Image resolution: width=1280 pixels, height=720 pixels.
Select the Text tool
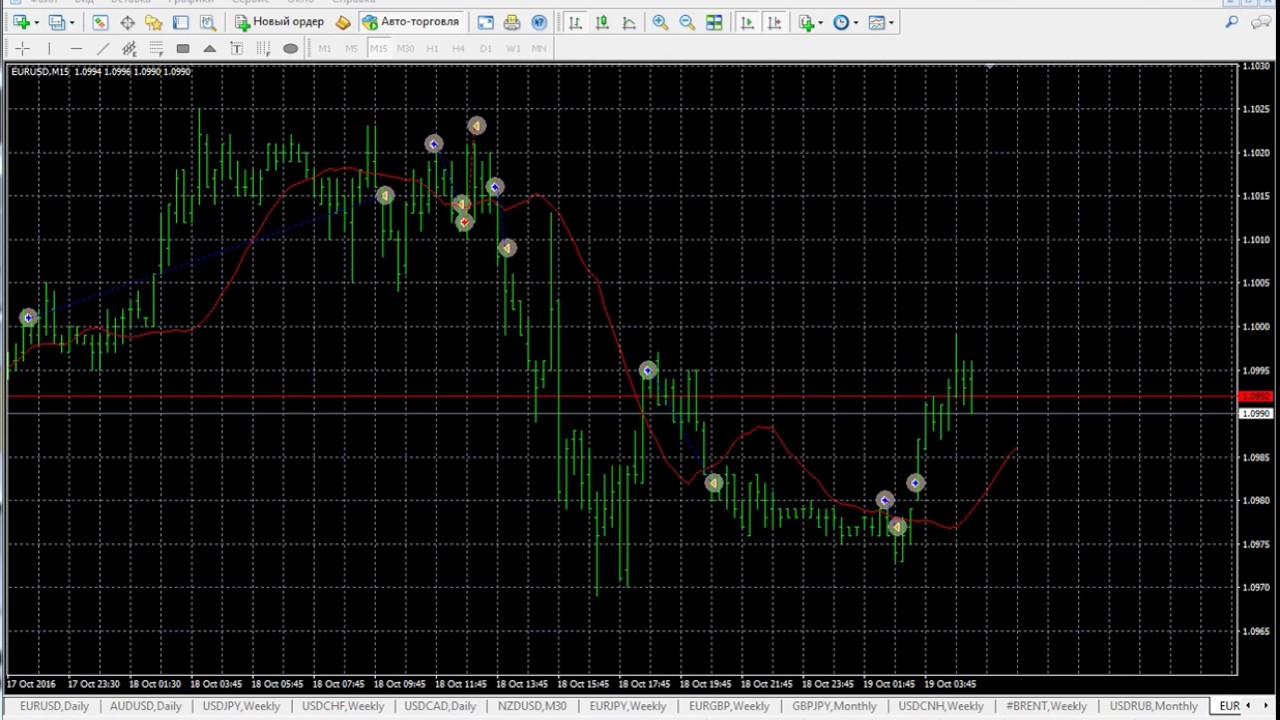tap(237, 48)
